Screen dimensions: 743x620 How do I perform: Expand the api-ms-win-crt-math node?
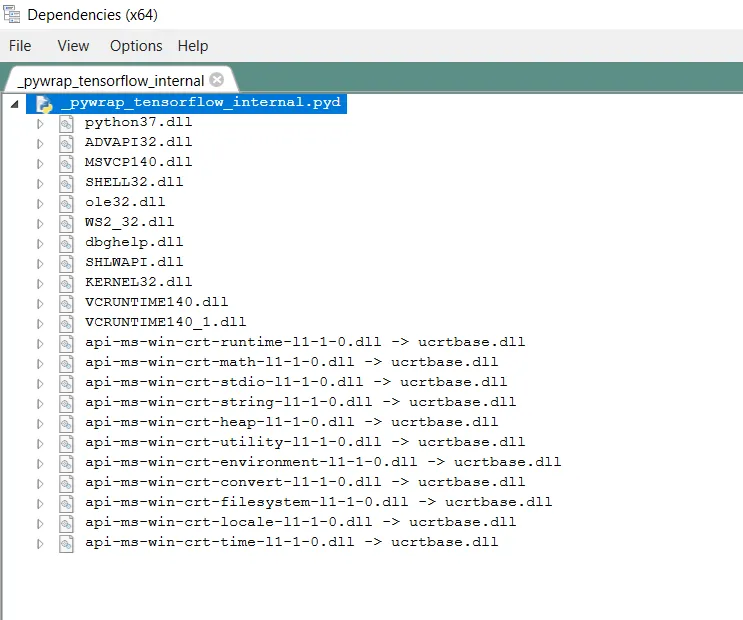40,364
